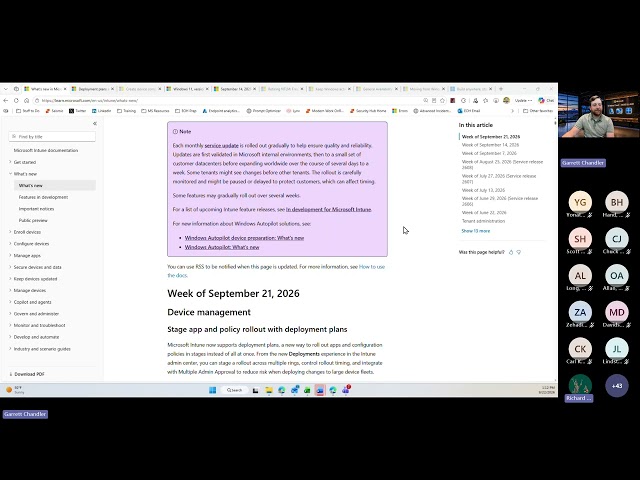
Task: Click the thumbs down feedback icon
Action: click(x=519, y=252)
